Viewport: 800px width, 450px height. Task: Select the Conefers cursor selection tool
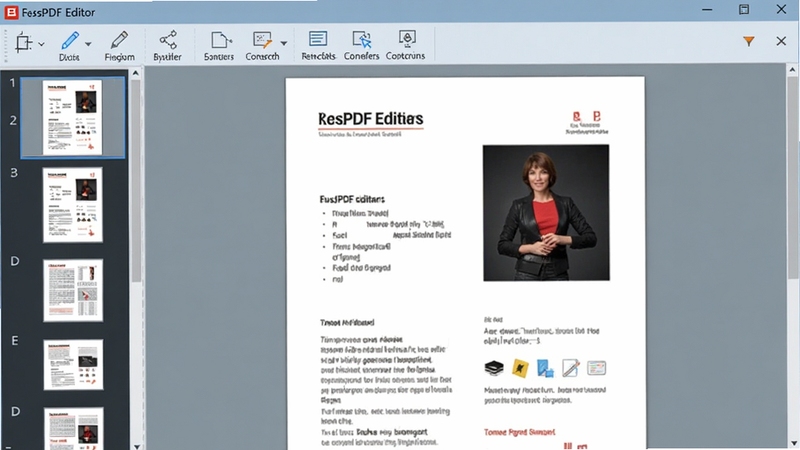pyautogui.click(x=362, y=39)
